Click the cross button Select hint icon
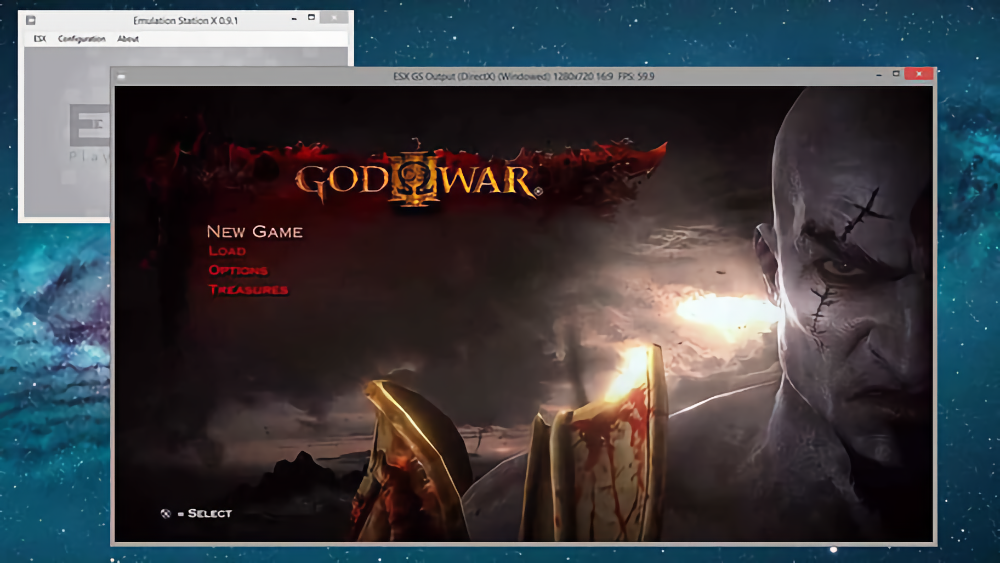 pos(166,513)
